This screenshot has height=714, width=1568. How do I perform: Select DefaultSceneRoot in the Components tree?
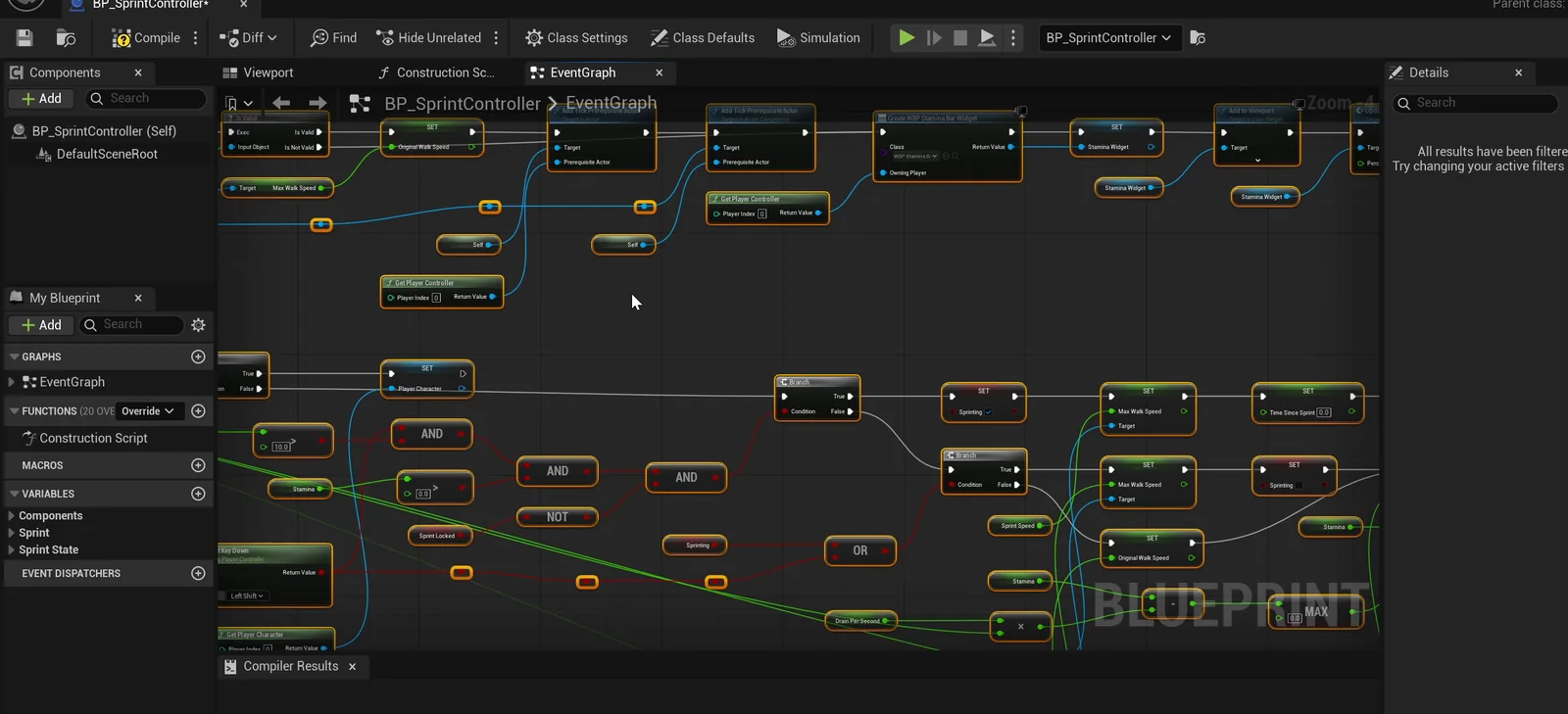(107, 155)
